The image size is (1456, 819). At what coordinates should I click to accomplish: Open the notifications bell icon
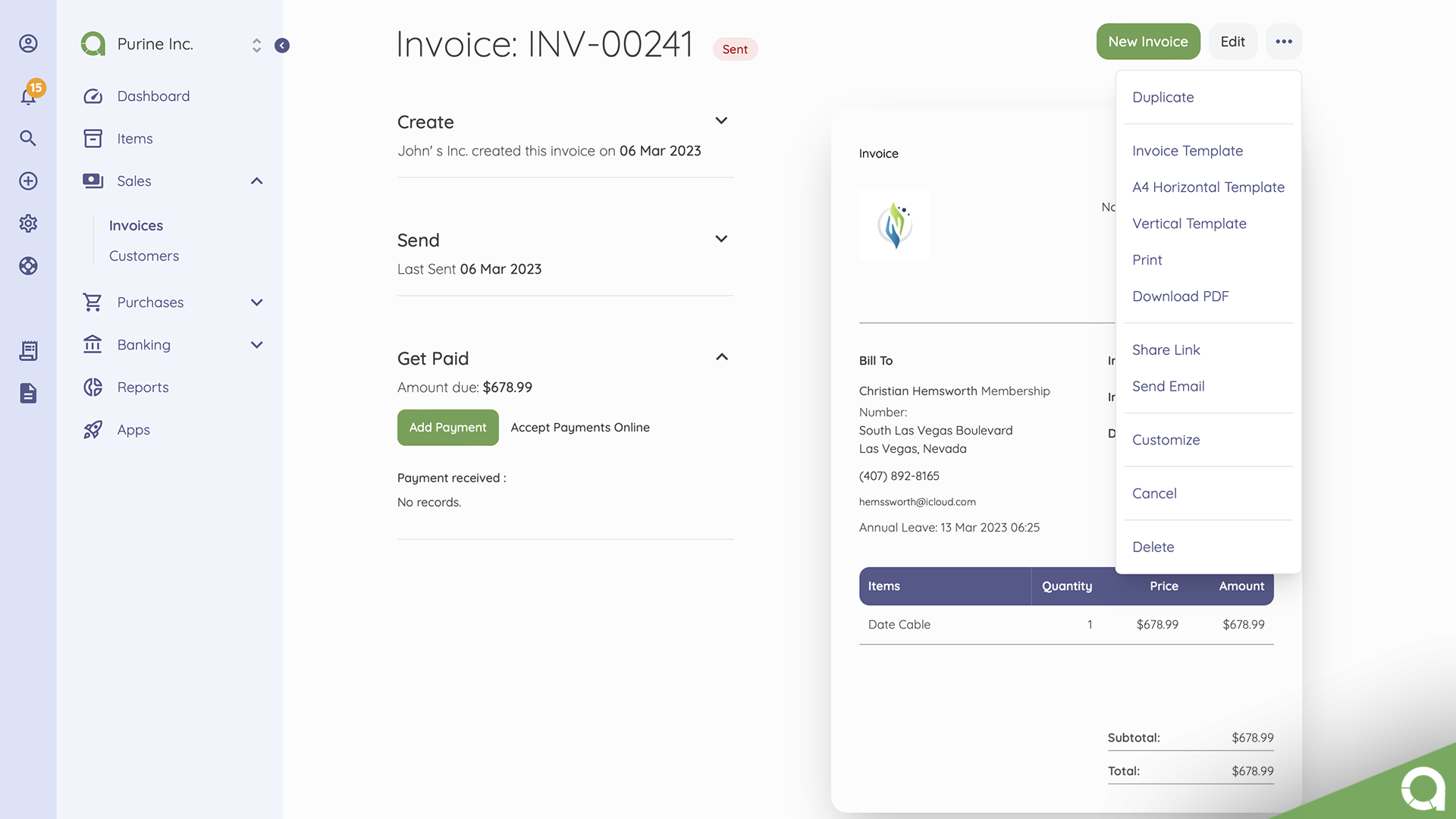pyautogui.click(x=29, y=96)
